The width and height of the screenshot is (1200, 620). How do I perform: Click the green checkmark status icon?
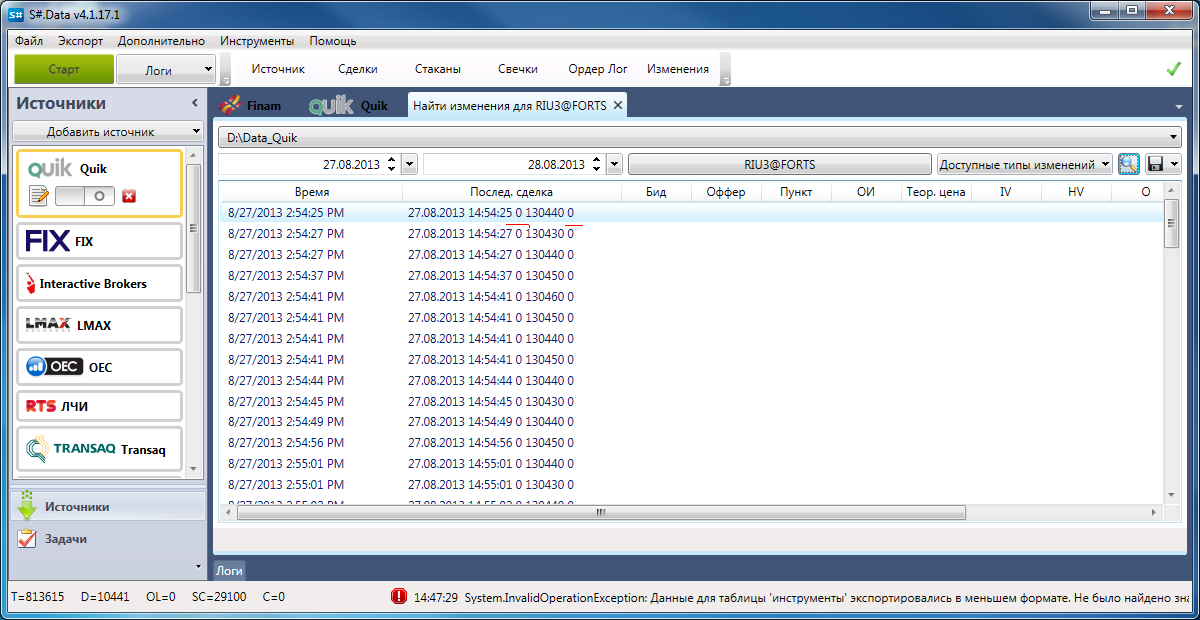1174,69
